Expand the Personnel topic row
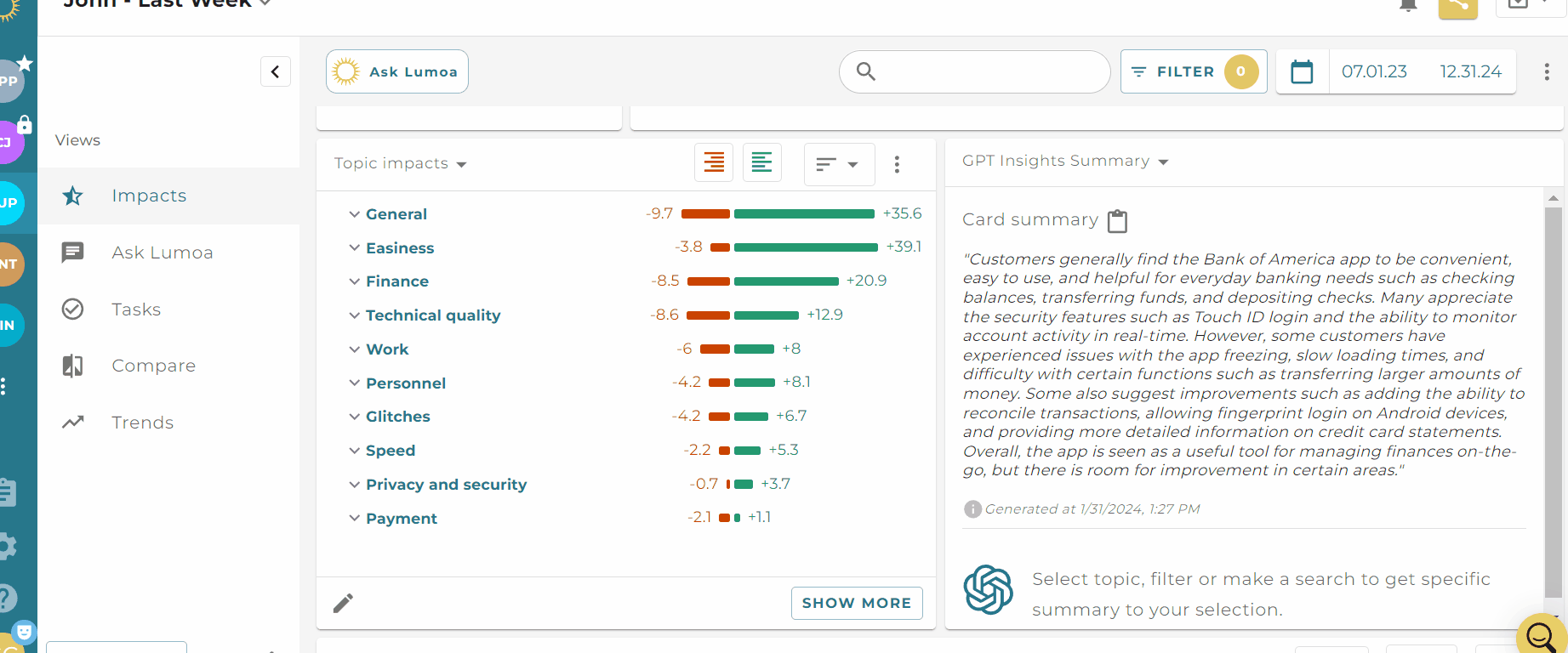 pyautogui.click(x=354, y=383)
